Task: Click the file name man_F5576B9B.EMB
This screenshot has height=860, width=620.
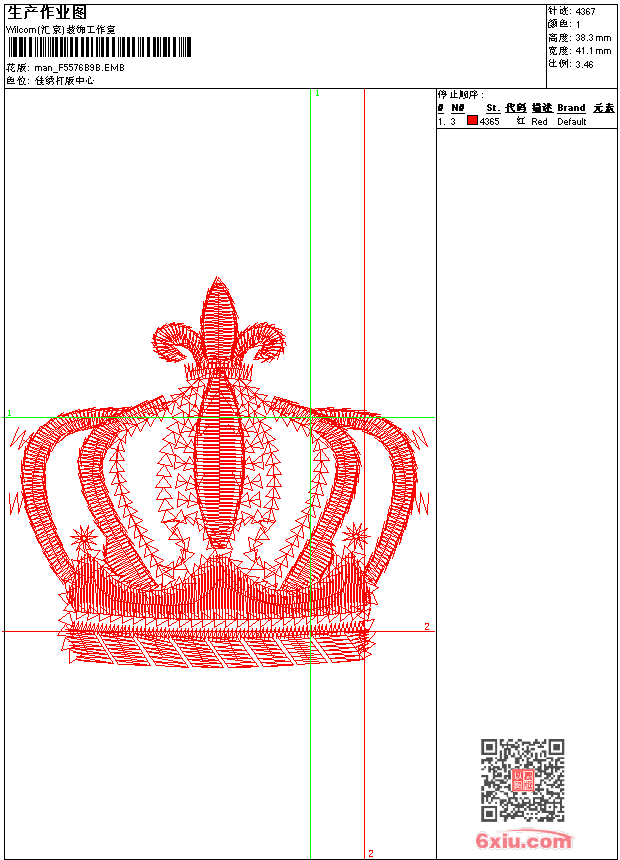Action: click(80, 68)
